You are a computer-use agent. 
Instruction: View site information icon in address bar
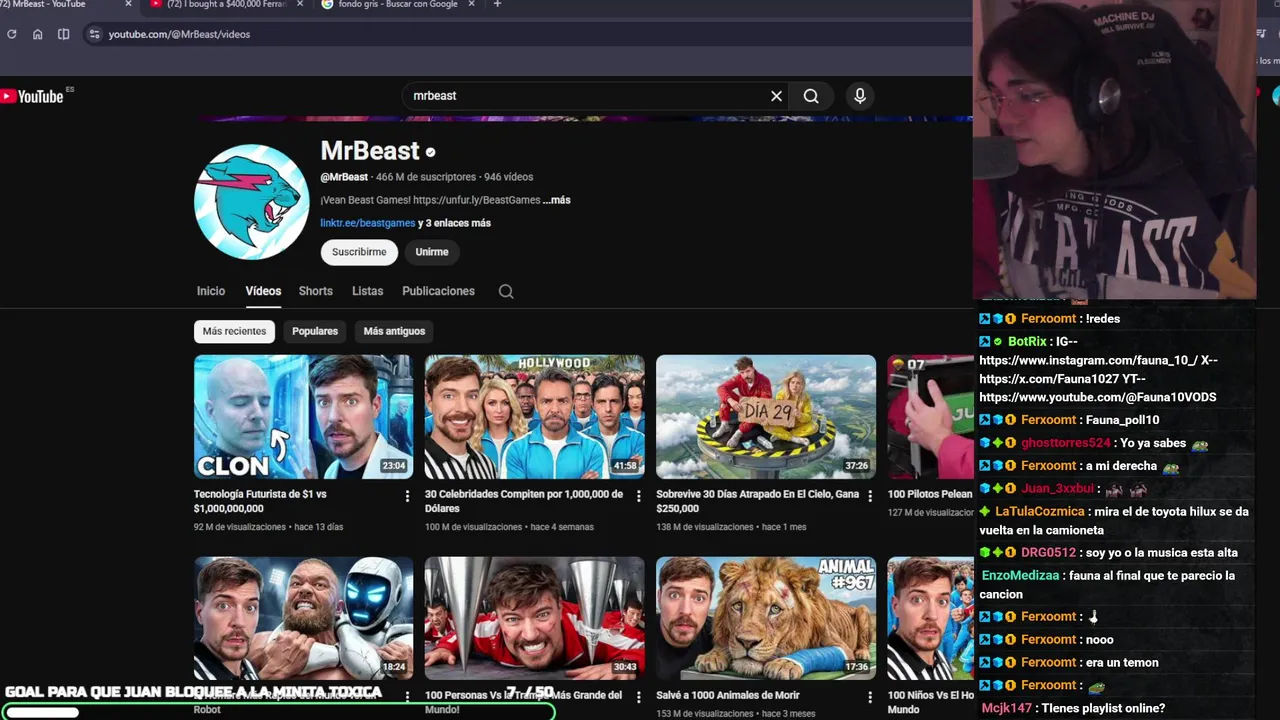tap(94, 34)
